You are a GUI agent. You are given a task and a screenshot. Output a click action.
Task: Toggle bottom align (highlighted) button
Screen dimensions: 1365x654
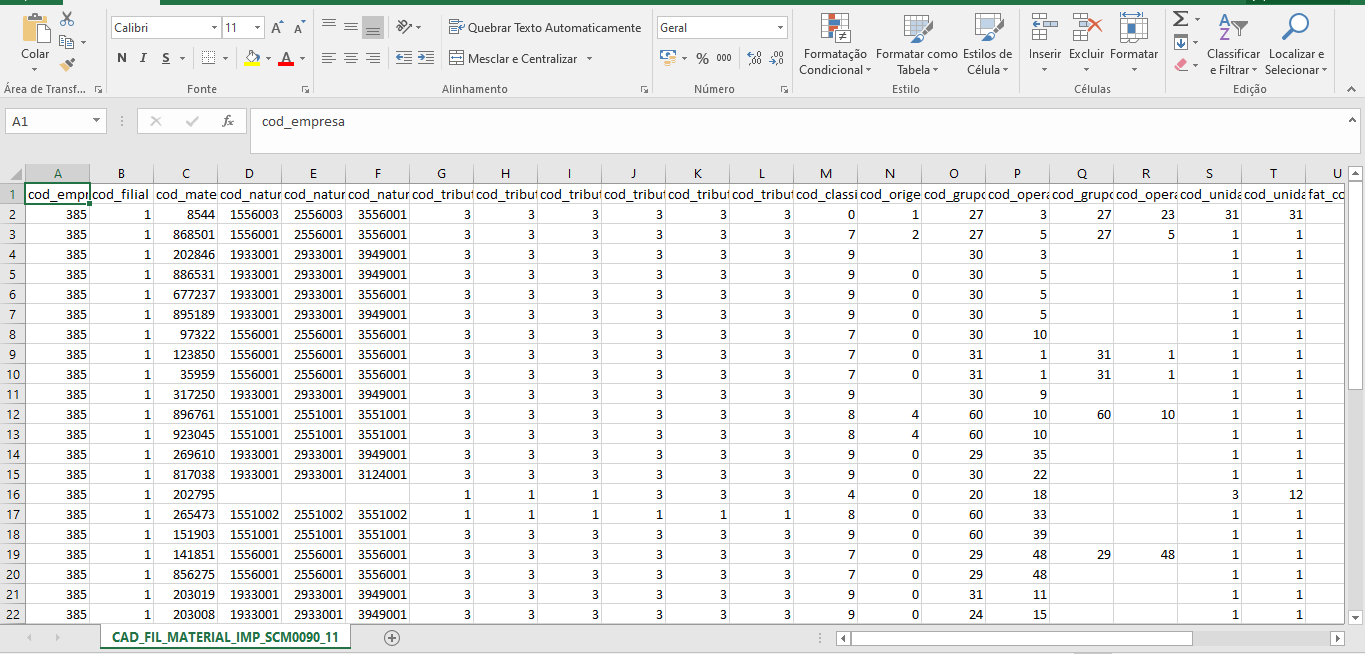coord(372,27)
